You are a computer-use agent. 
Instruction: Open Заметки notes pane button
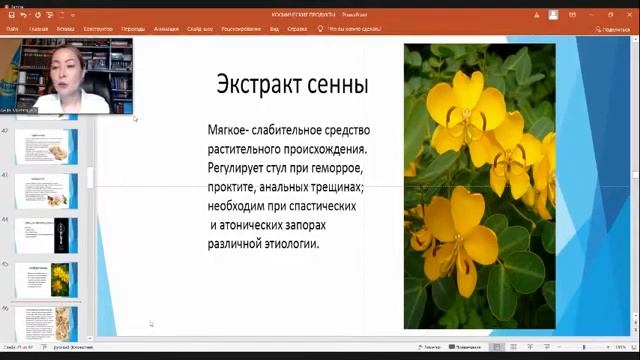pos(429,347)
